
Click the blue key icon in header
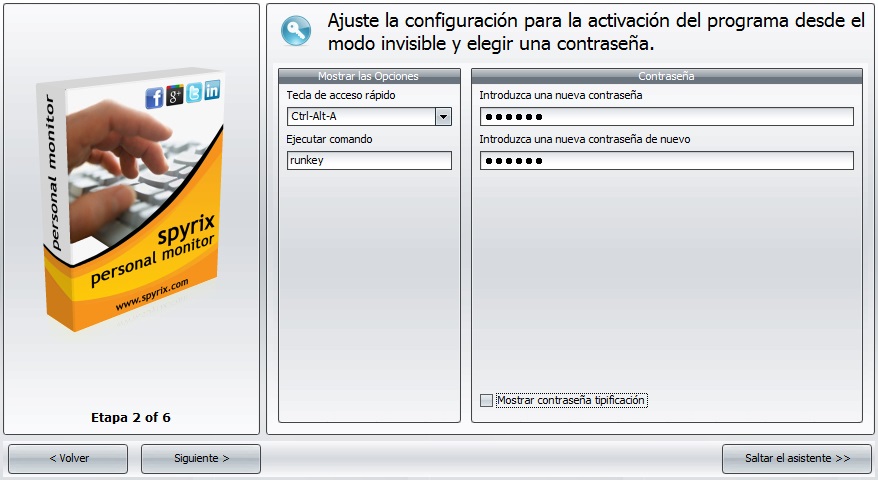point(296,31)
